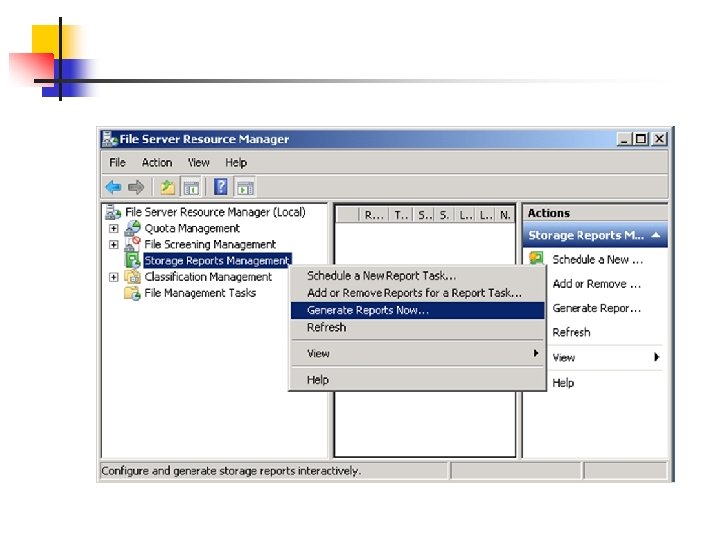This screenshot has width=720, height=540.
Task: Click View in the Actions pane
Action: pos(564,358)
